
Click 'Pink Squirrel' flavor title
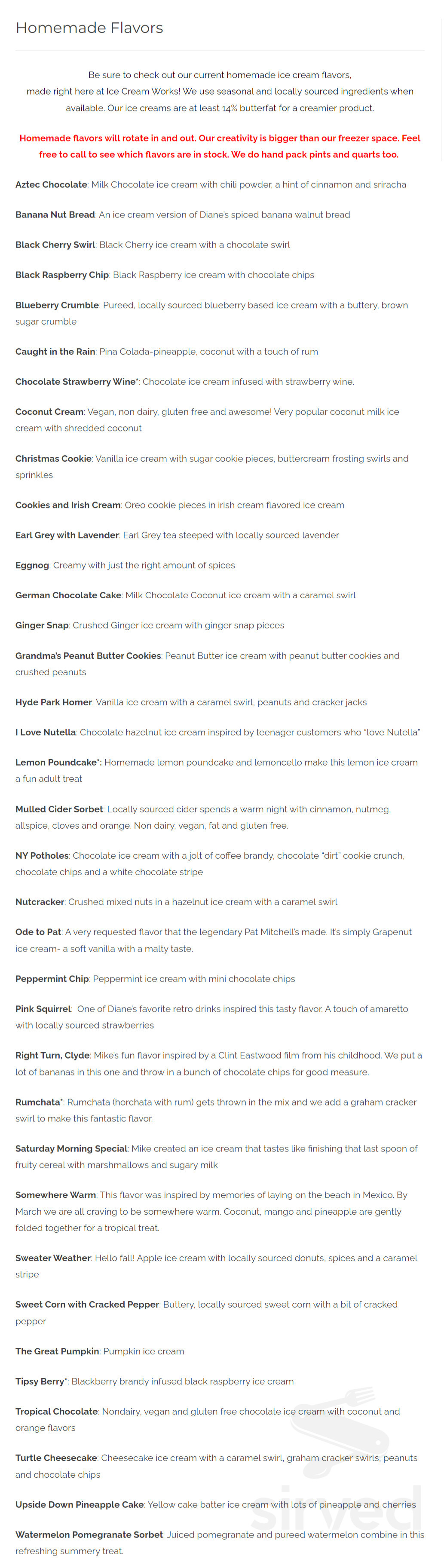[x=43, y=1009]
